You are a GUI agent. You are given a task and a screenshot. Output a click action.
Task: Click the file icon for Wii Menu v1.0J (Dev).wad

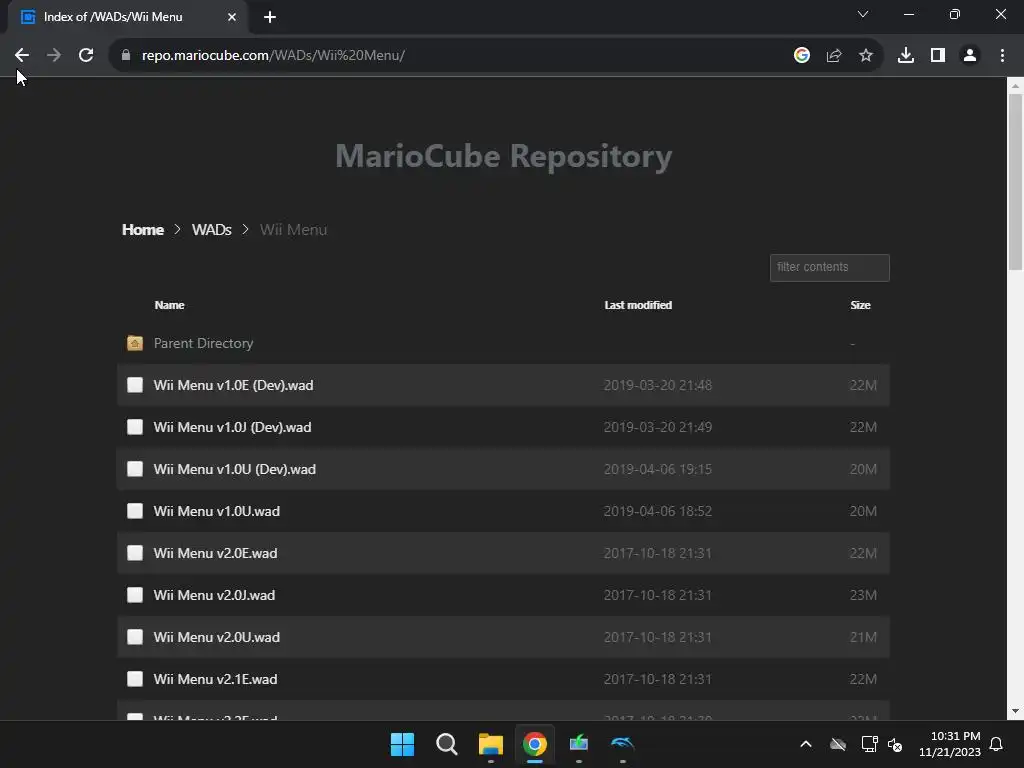coord(135,426)
